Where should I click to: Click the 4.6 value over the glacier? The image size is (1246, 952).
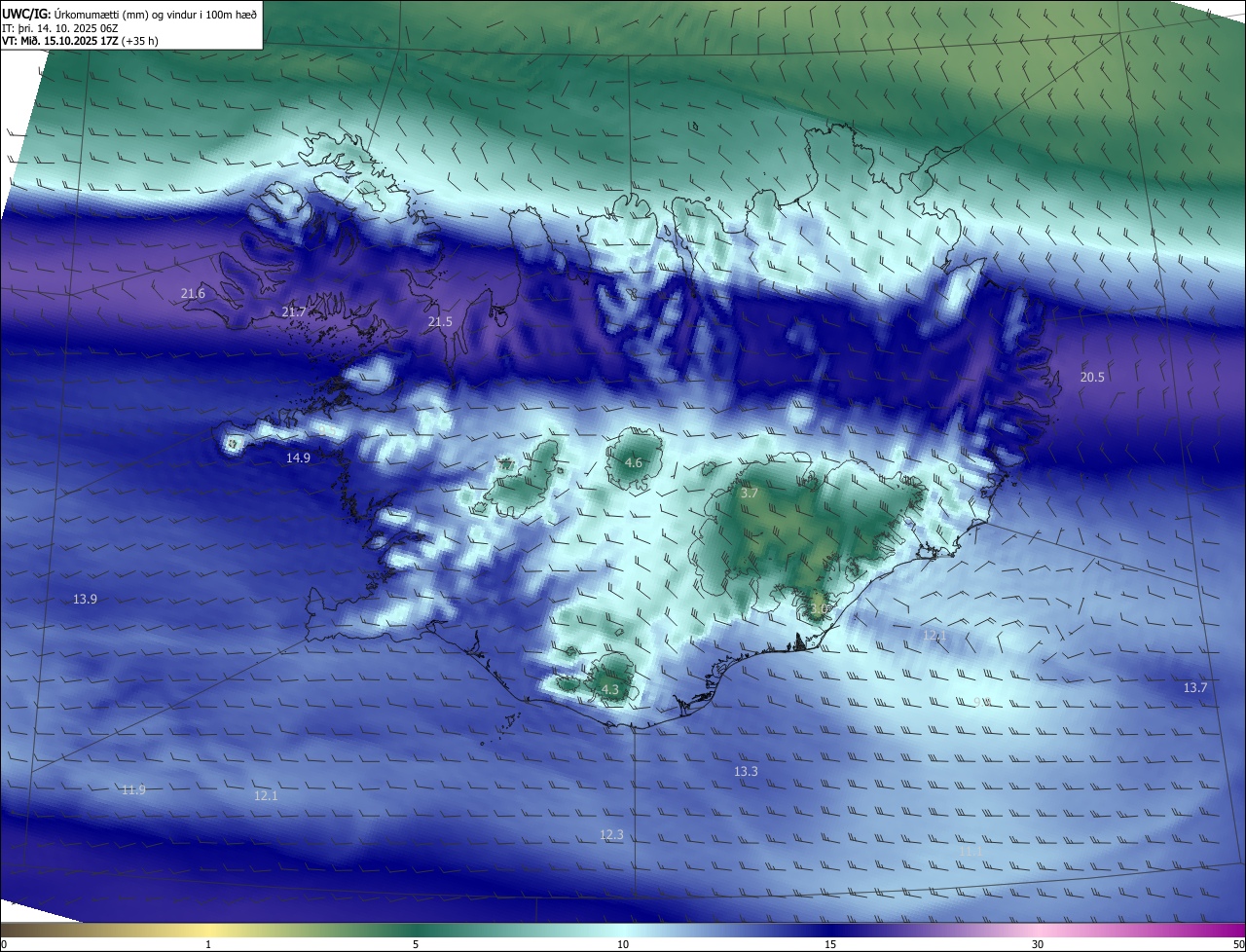point(633,463)
